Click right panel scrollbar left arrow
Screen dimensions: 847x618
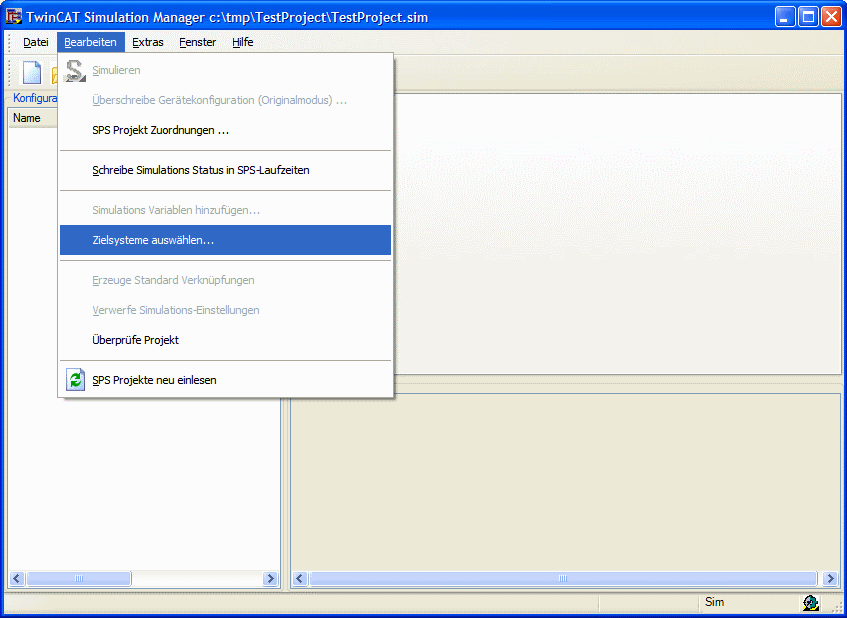(x=300, y=579)
